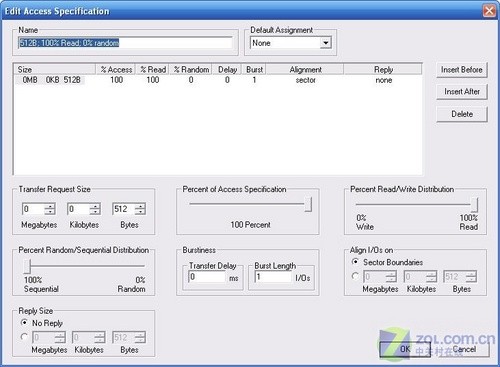
Task: Increase Transfer Request Size Kilobytes spinner
Action: point(95,206)
